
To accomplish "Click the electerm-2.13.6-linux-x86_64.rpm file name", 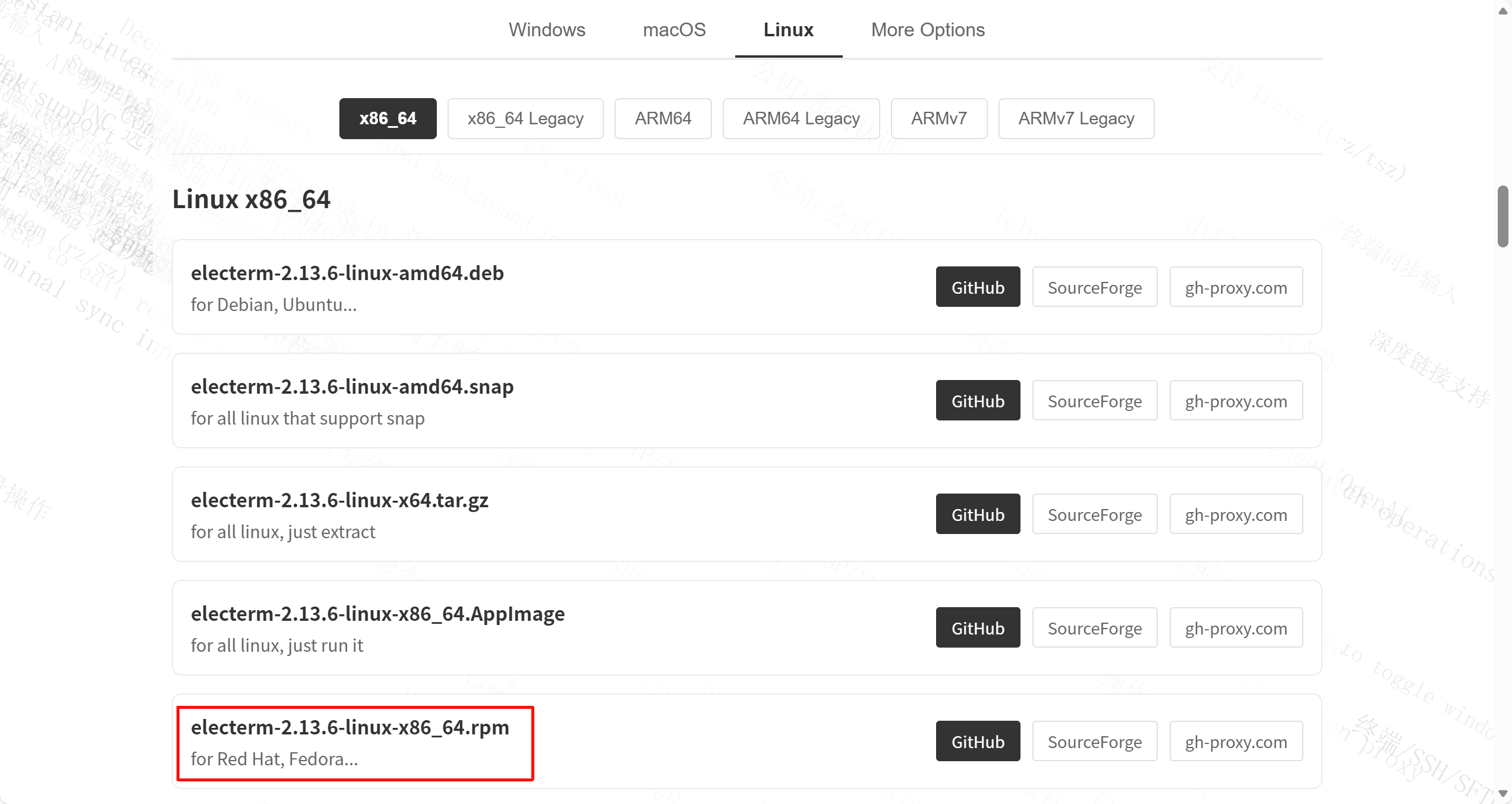I will pos(349,727).
